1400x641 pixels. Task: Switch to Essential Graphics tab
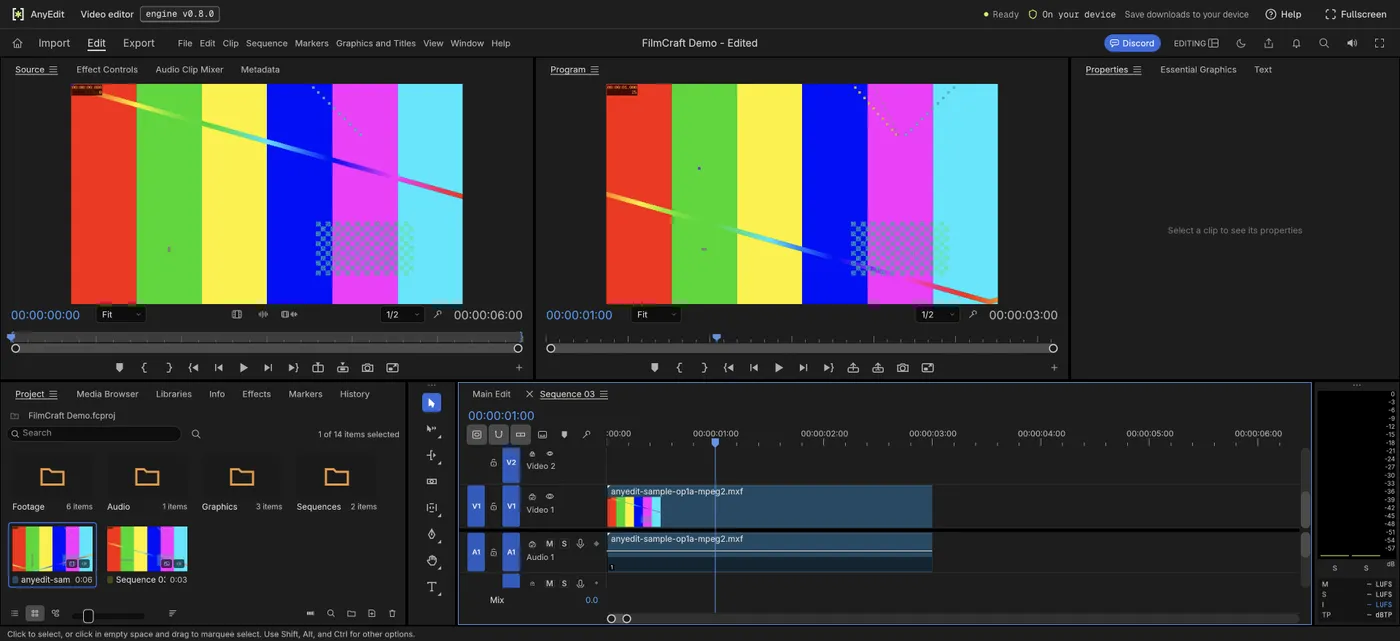tap(1198, 70)
